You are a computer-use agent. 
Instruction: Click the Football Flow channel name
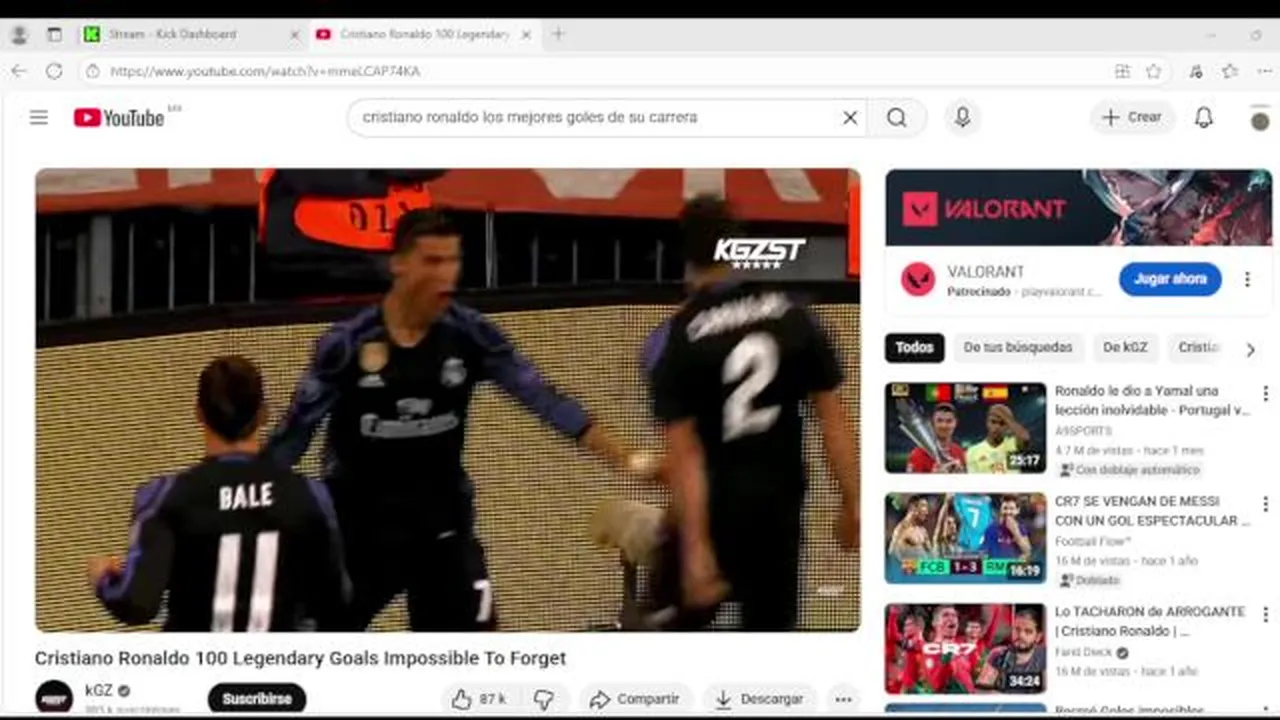coord(1092,541)
